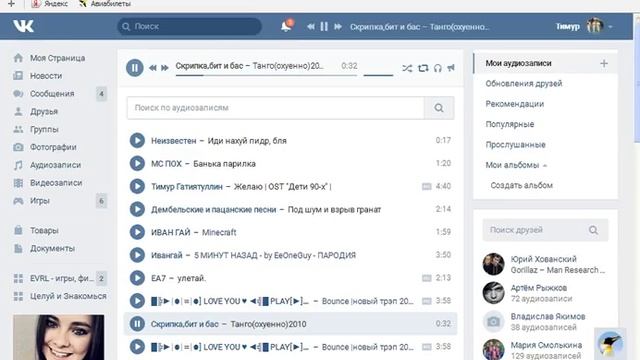Screen dimensions: 640x360
Task: Play 'EA7 – улетай.'
Action: (x=137, y=278)
